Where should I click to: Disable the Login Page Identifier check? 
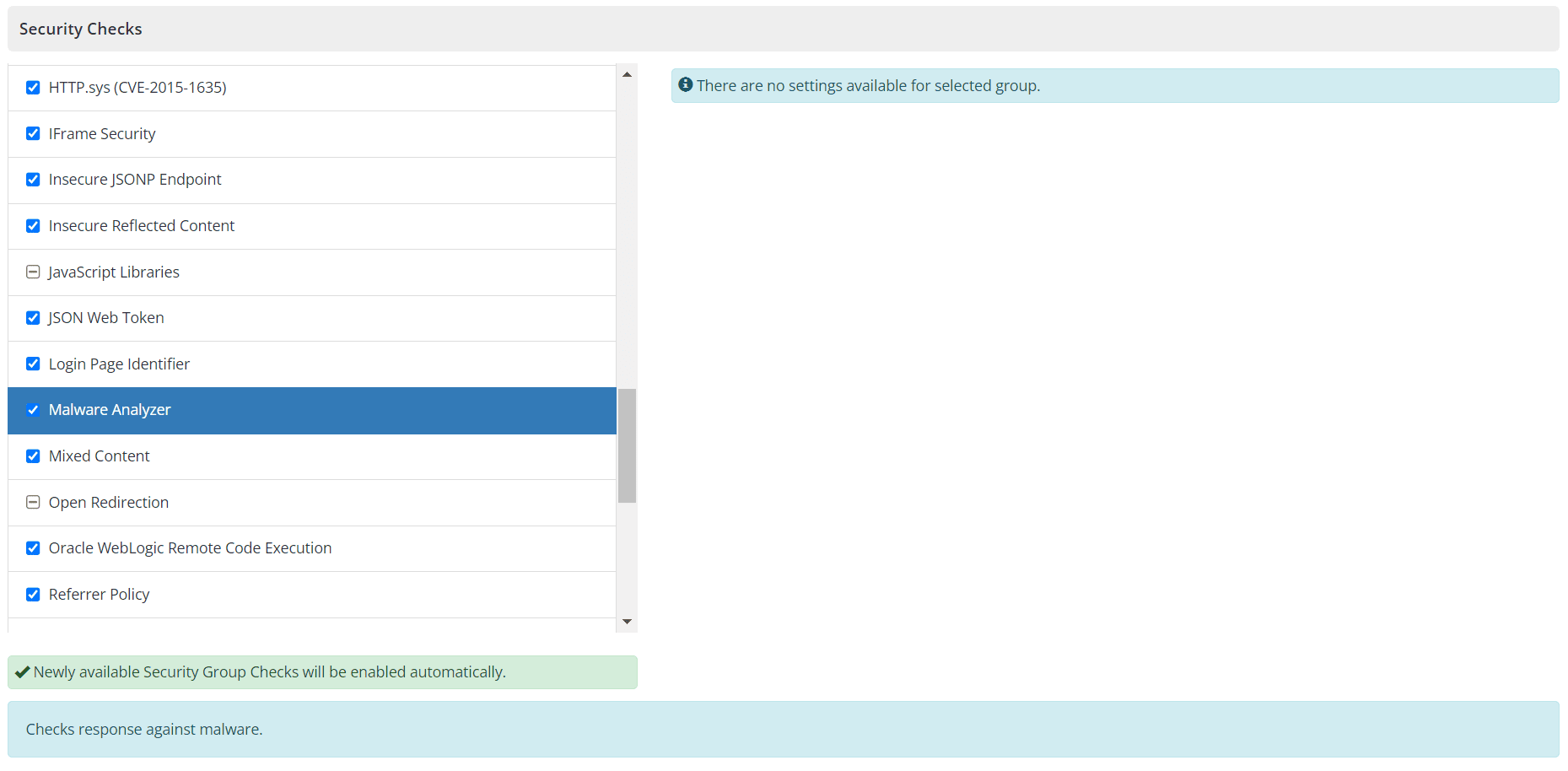[33, 364]
